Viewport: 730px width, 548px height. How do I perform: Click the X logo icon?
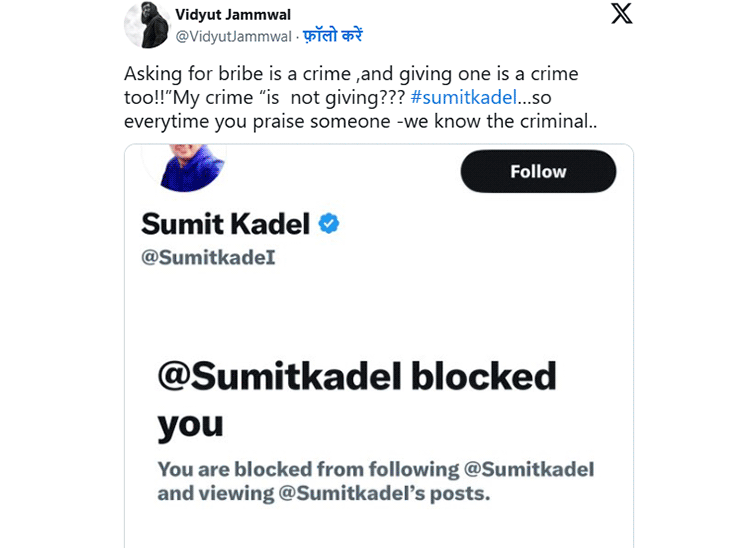click(x=621, y=14)
